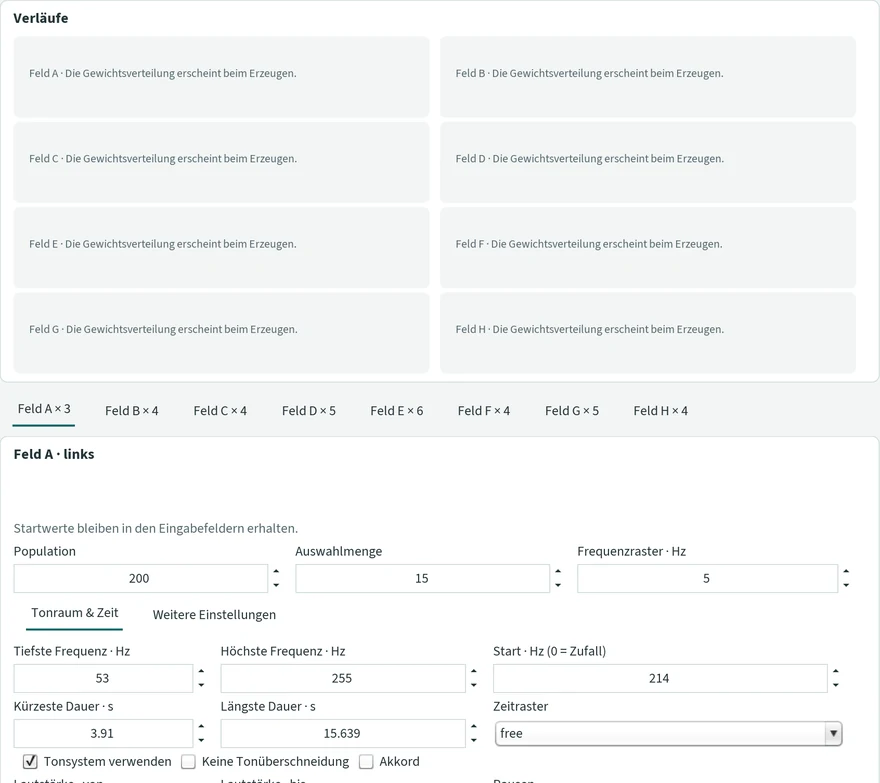
Task: Increase Frequenzraster Hz with up arrow
Action: point(846,571)
